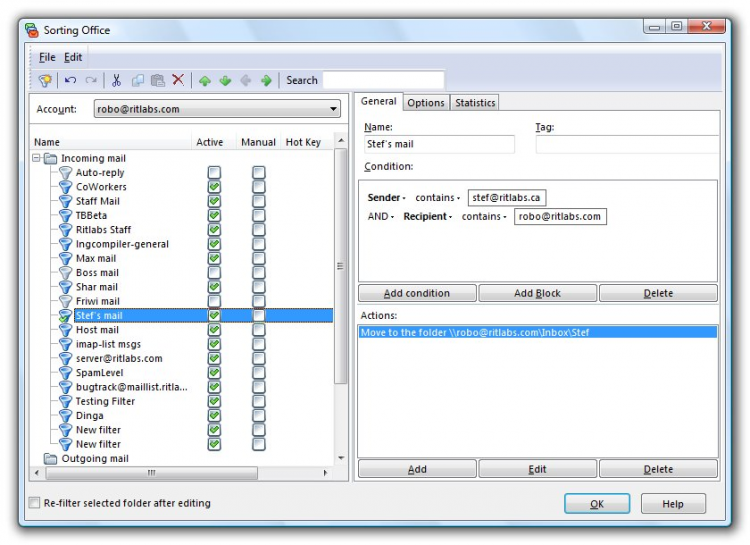Click the funnel icon beside Auto-reply
The image size is (750, 545).
(65, 173)
